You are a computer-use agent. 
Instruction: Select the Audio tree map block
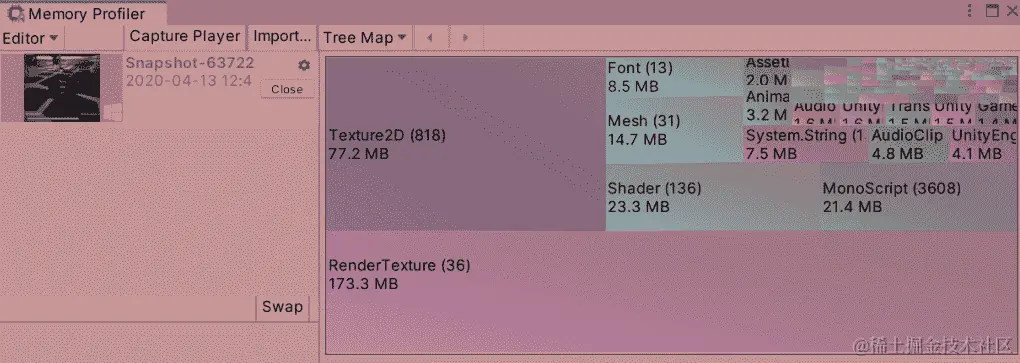[x=816, y=113]
